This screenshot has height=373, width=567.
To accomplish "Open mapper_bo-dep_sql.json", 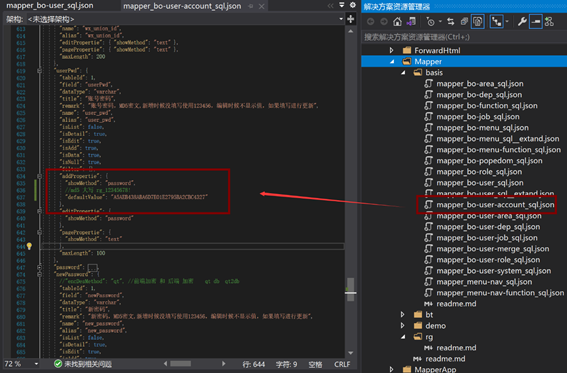I will click(x=479, y=95).
